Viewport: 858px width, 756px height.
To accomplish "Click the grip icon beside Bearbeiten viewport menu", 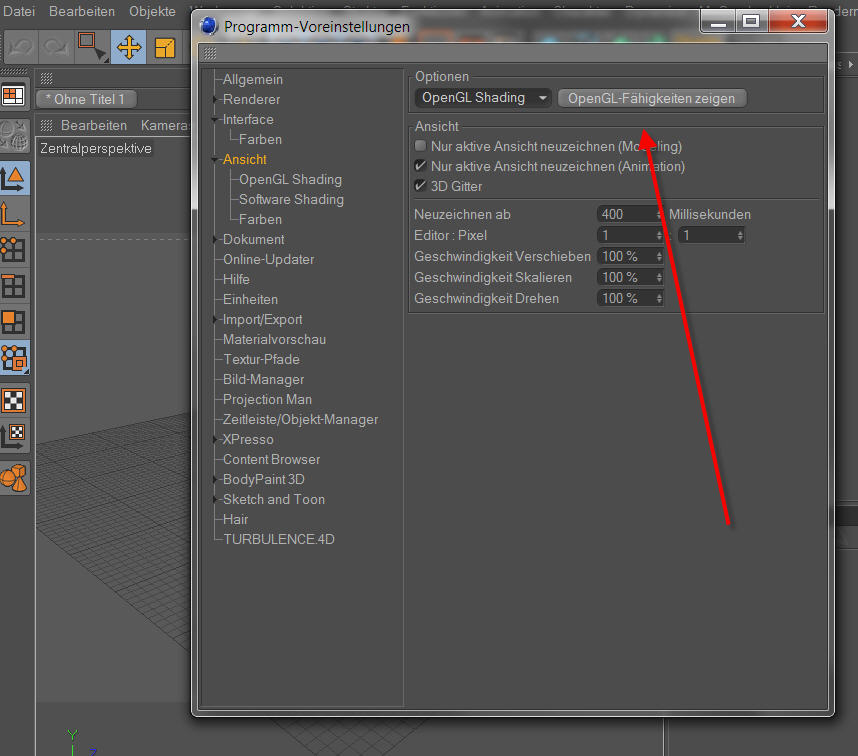I will click(x=47, y=125).
